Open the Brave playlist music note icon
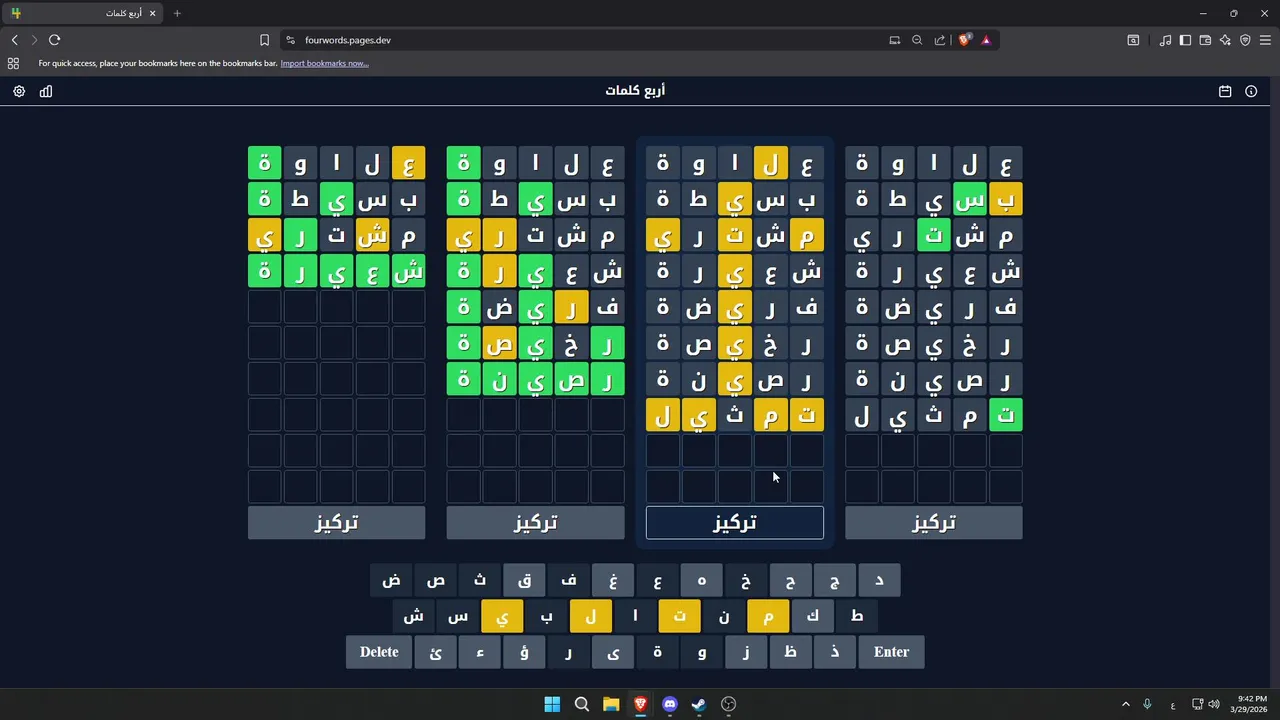 click(x=1165, y=40)
